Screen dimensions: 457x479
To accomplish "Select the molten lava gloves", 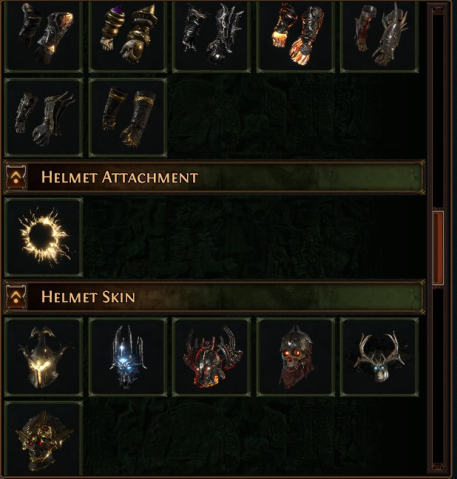I will click(x=295, y=36).
